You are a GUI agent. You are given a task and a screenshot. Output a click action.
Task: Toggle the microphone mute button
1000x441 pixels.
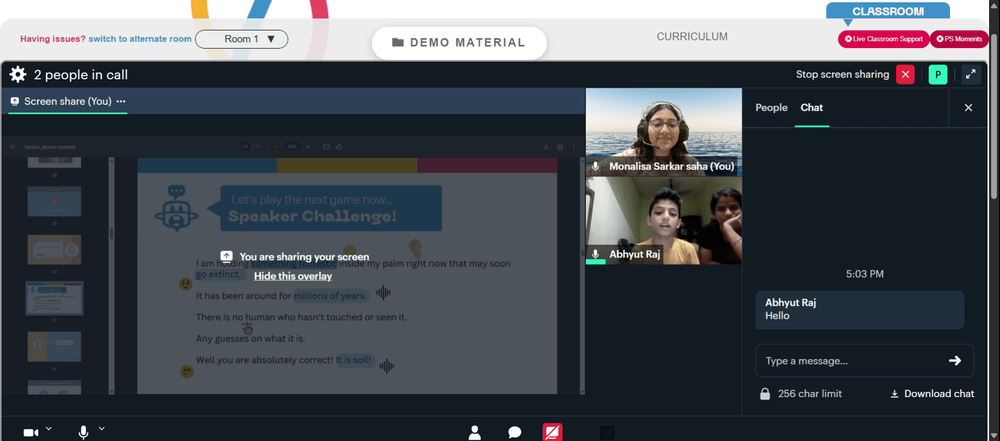point(84,433)
